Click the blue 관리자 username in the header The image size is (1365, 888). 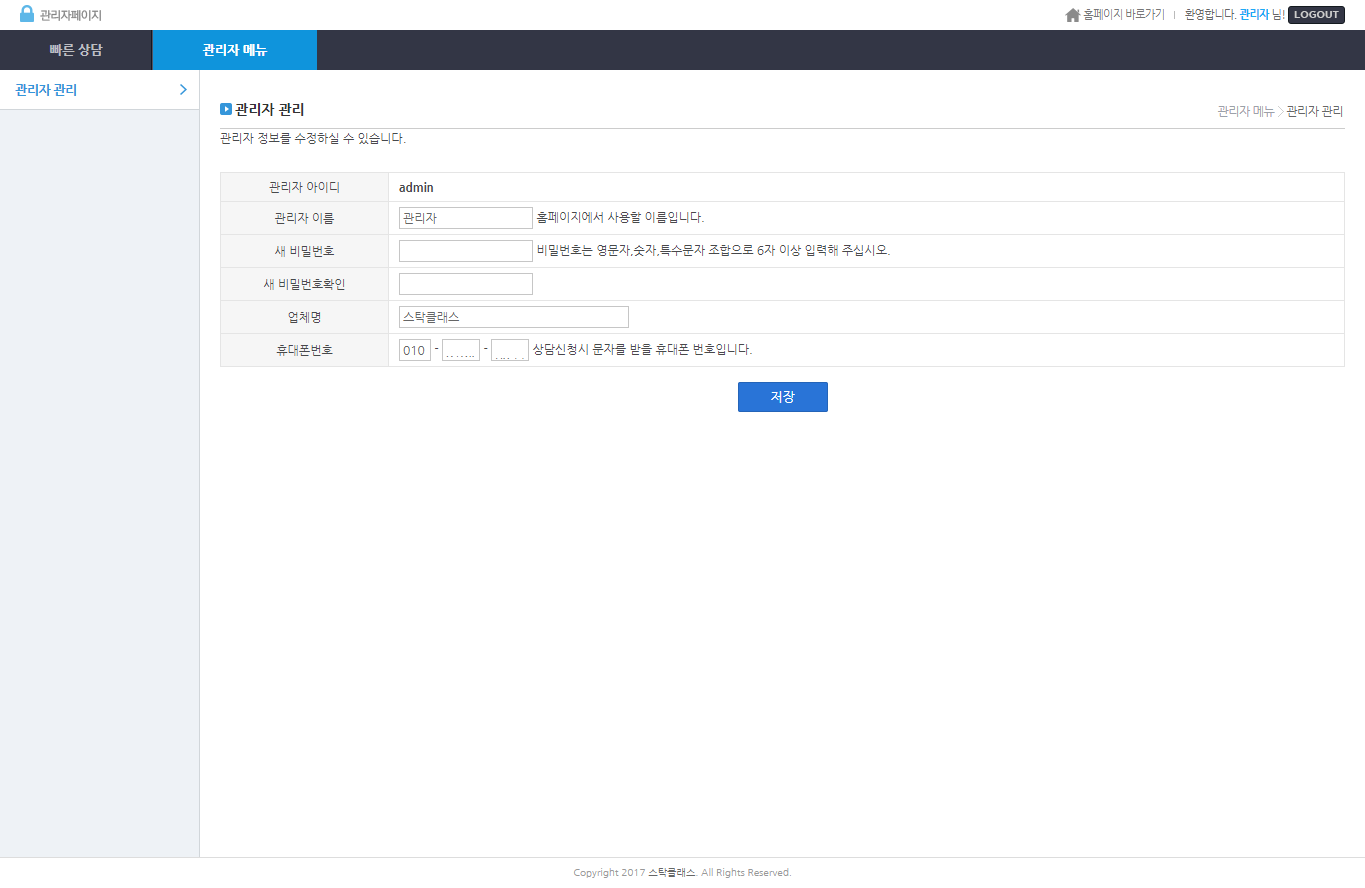click(x=1254, y=15)
